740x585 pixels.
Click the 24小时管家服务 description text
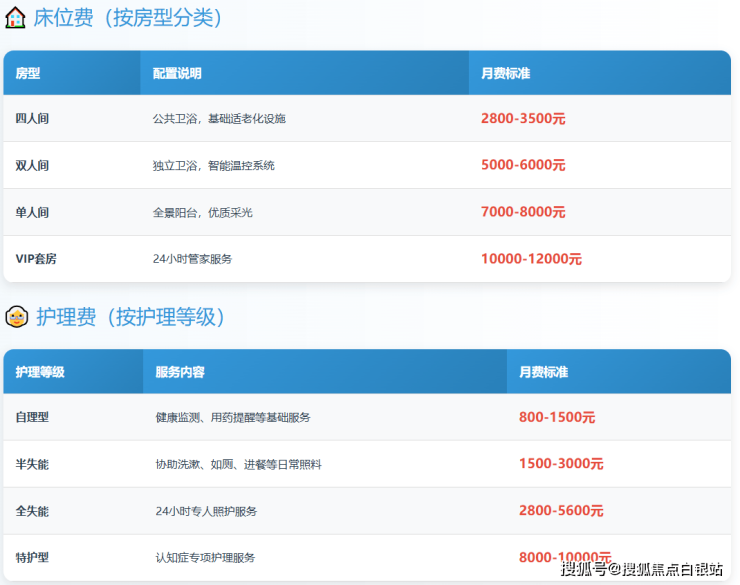[x=192, y=259]
